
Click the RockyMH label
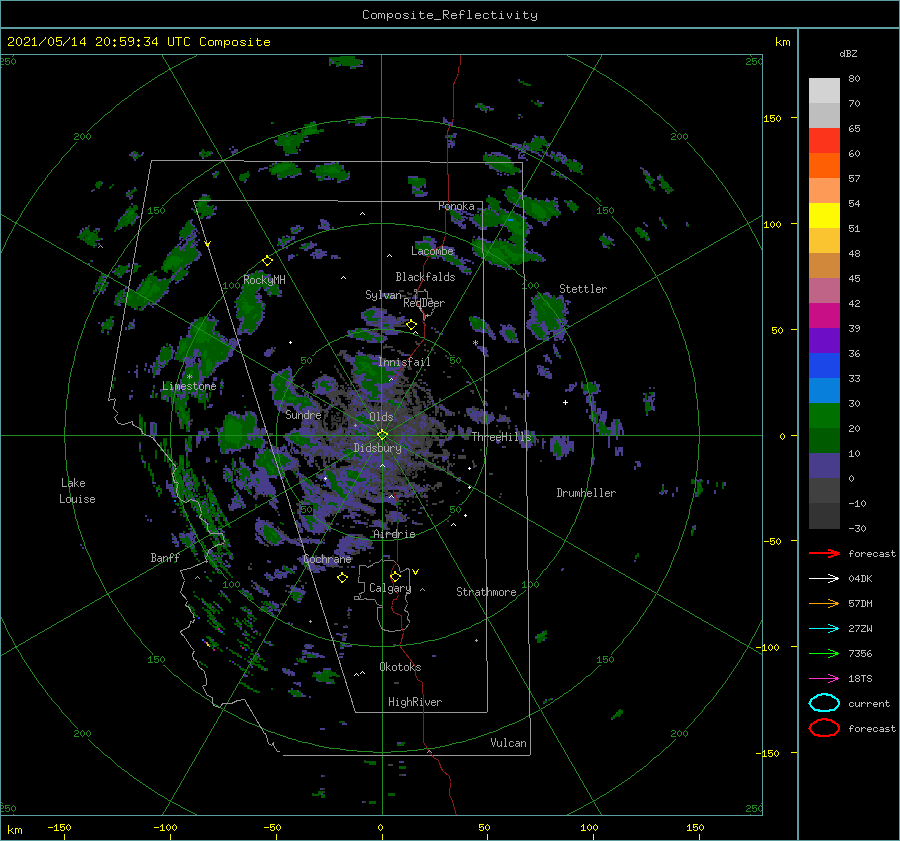point(264,280)
